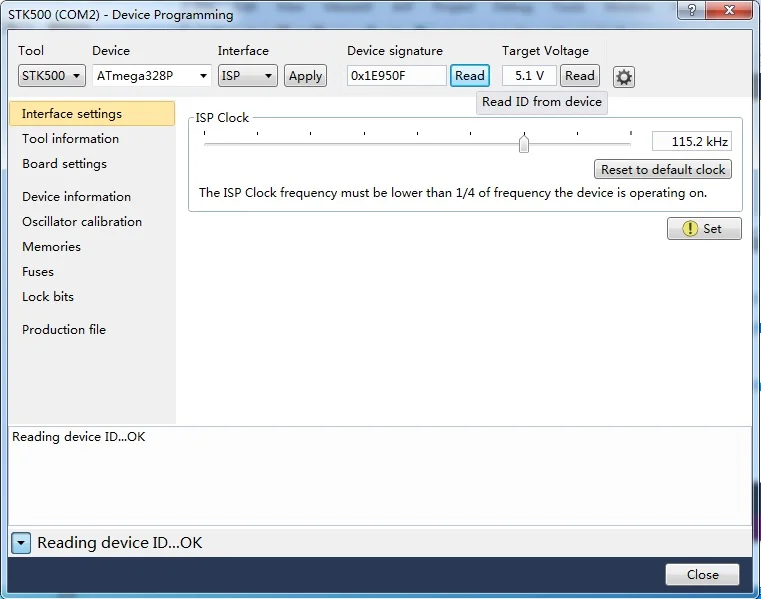This screenshot has width=761, height=599.
Task: Open the Lock bits page
Action: pos(48,297)
